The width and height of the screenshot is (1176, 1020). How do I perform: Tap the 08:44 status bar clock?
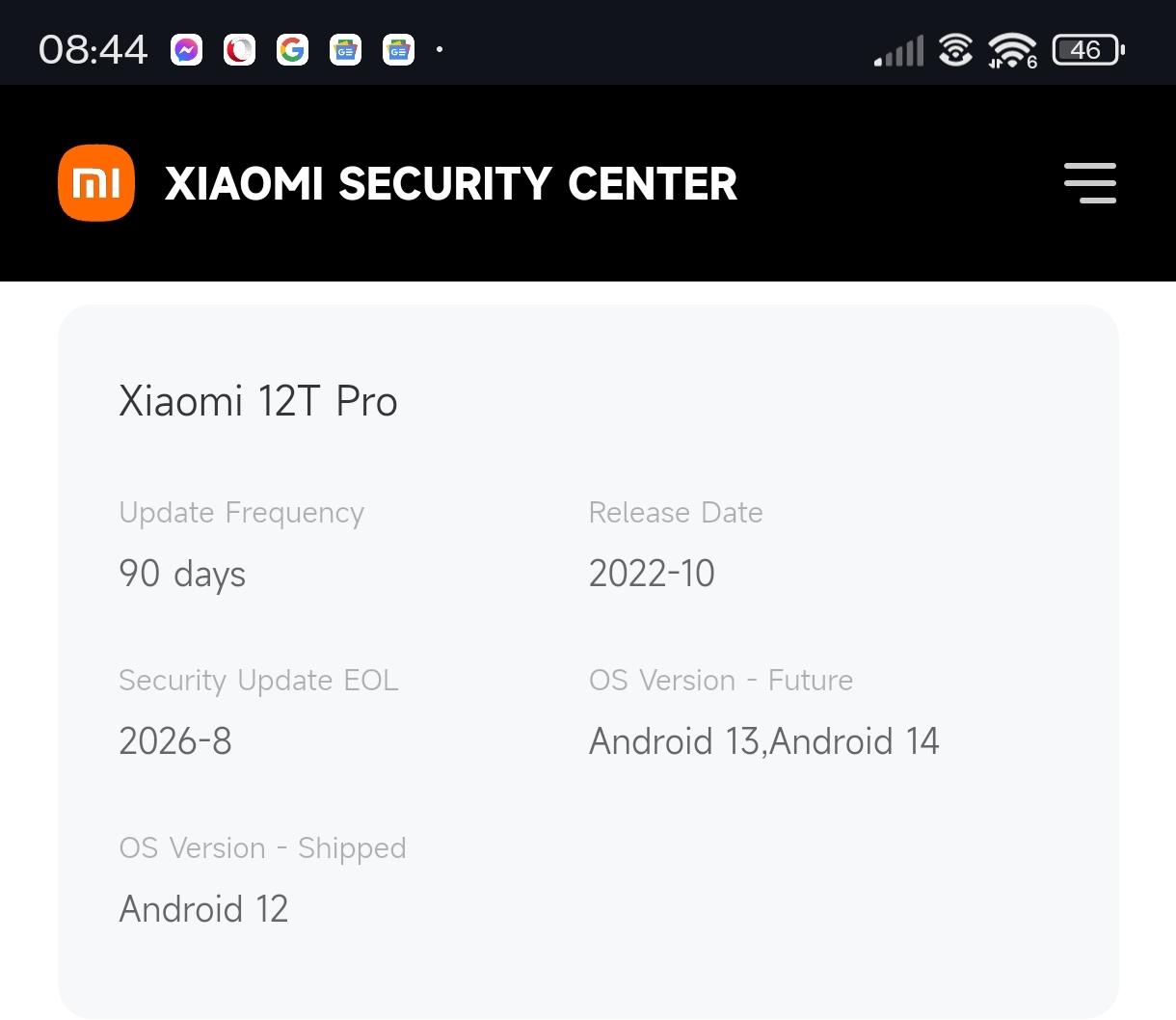click(93, 49)
